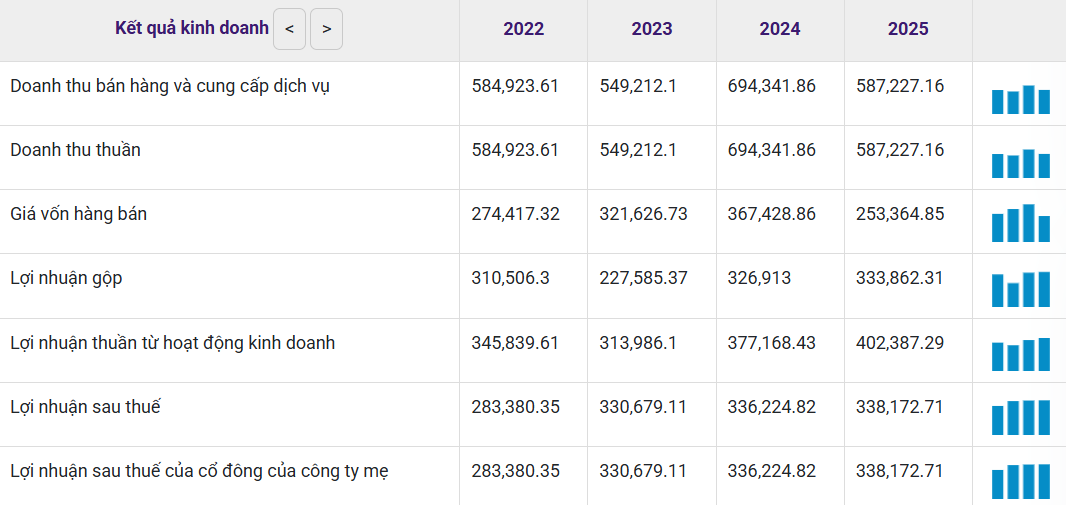Select the value 227,585.37
The width and height of the screenshot is (1066, 505).
644,278
